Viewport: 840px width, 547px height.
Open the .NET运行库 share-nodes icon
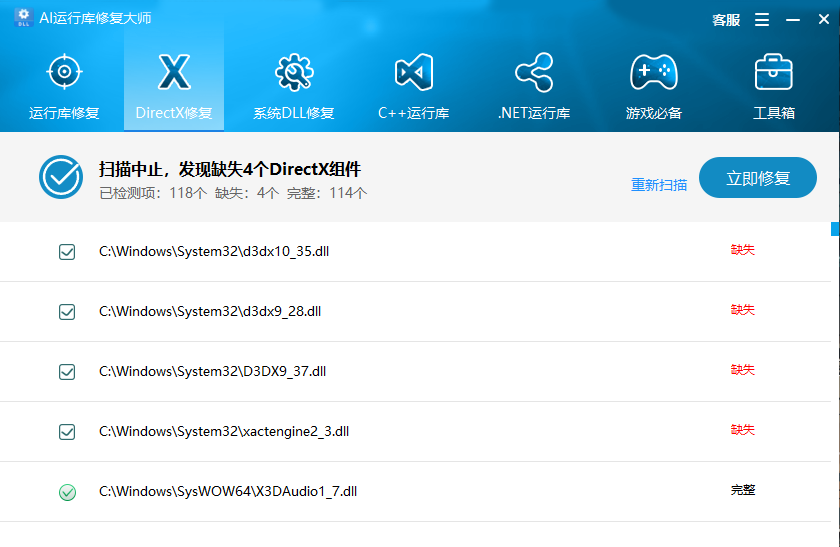pos(534,72)
